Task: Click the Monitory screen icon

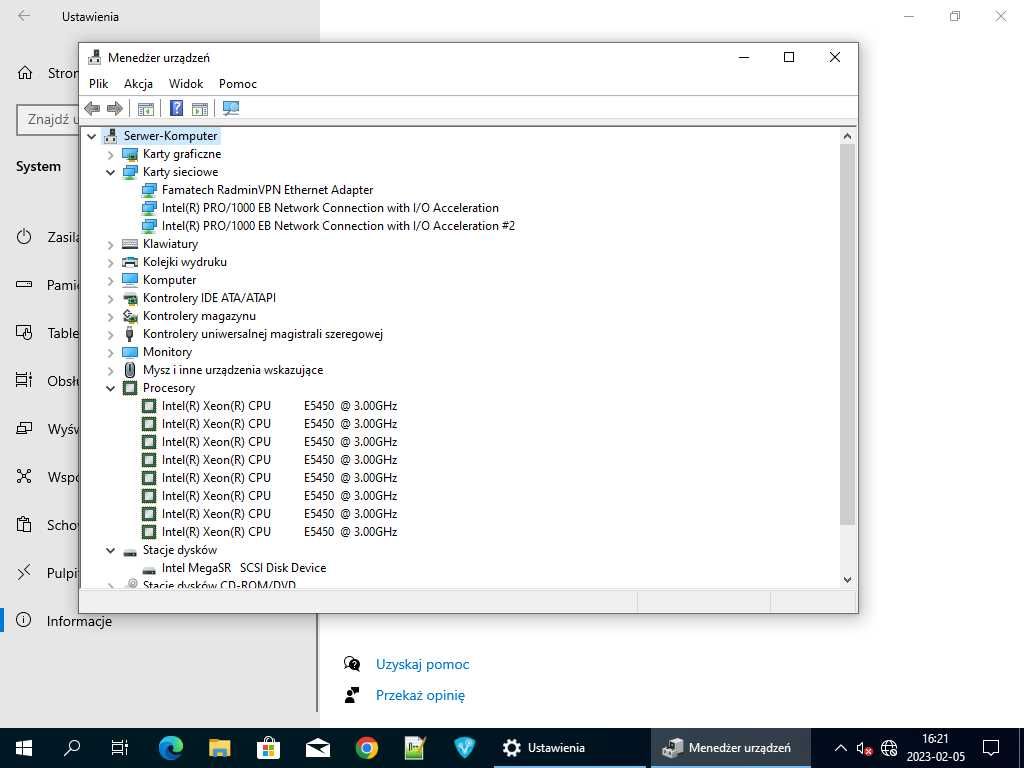Action: [x=130, y=352]
